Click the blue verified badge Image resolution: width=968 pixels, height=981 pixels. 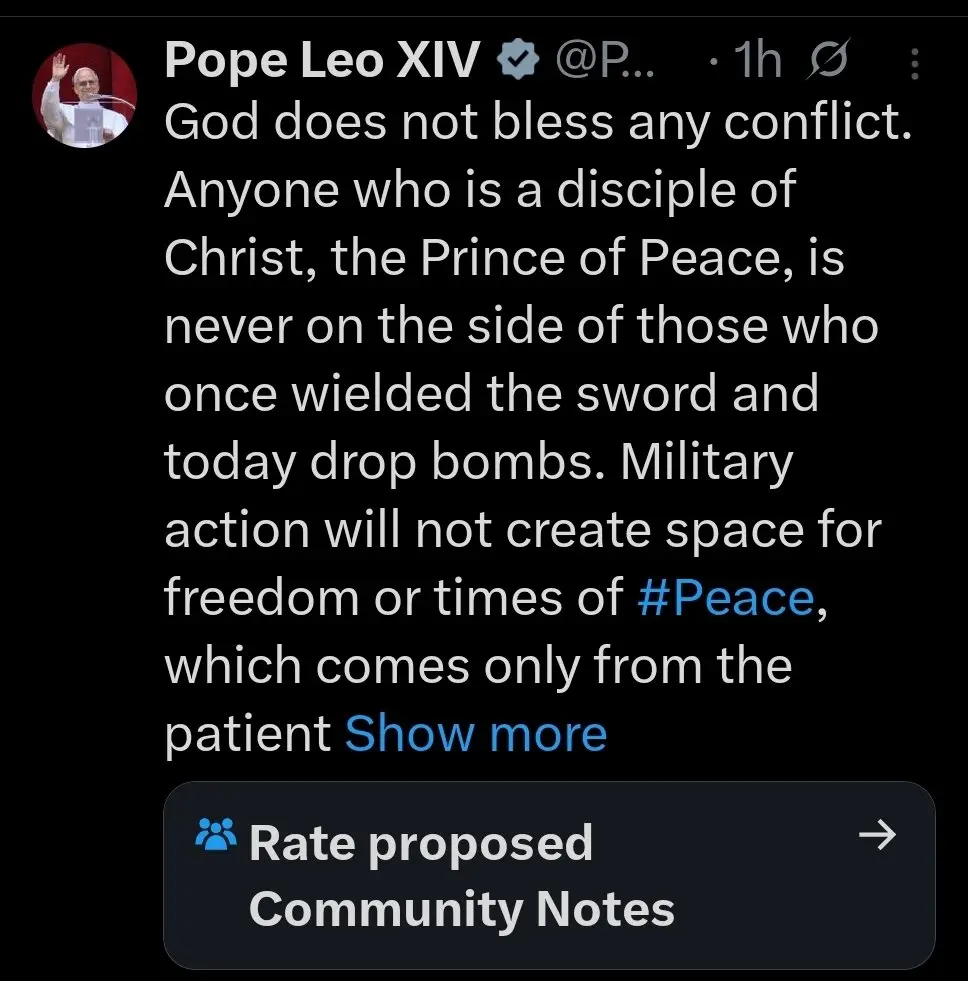tap(517, 60)
